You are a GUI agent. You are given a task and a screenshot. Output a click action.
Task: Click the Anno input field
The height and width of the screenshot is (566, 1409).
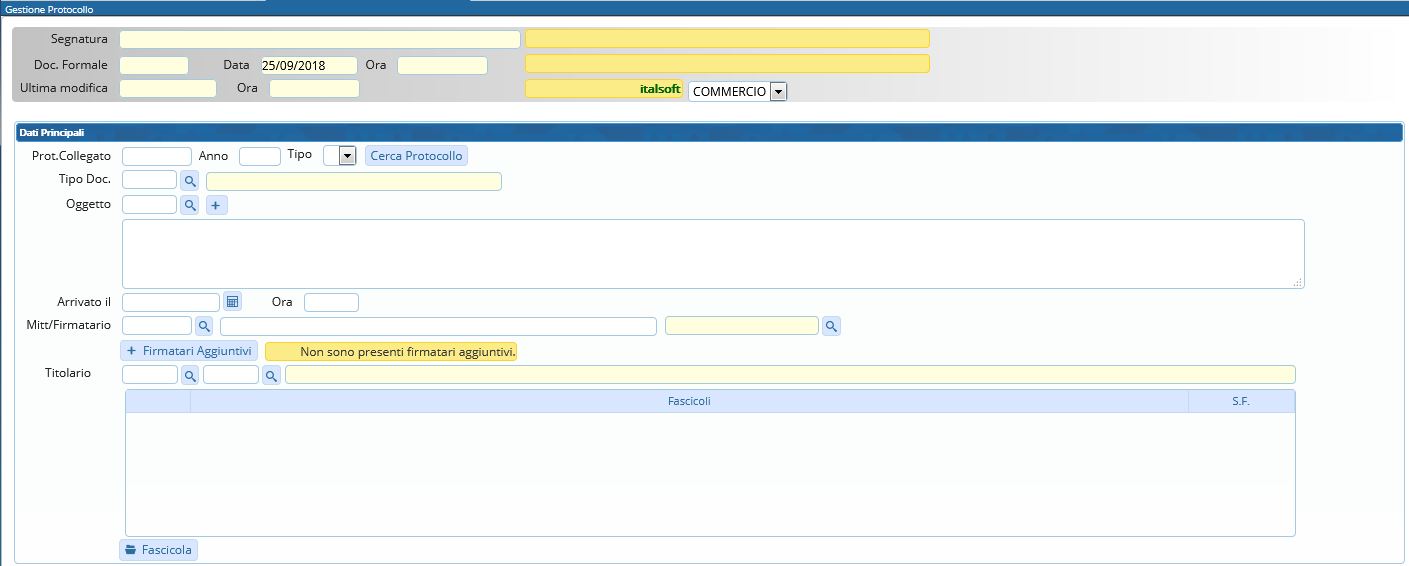[x=260, y=156]
